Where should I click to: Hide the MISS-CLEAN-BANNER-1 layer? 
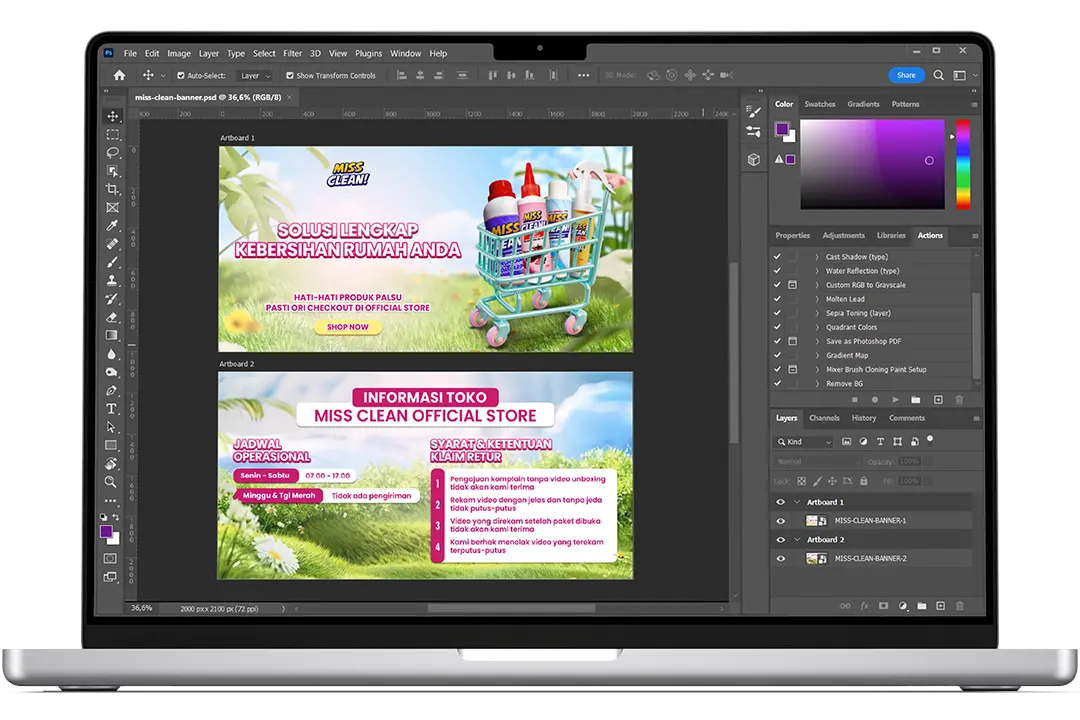781,521
